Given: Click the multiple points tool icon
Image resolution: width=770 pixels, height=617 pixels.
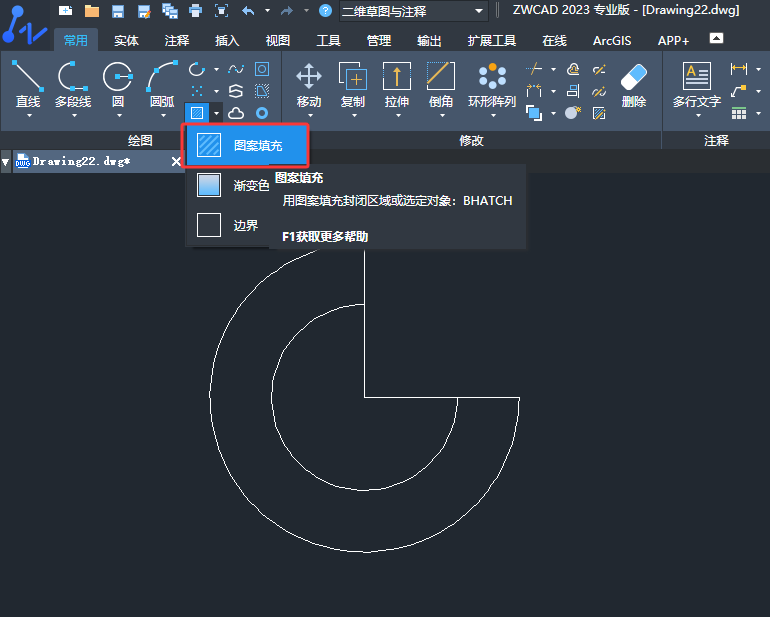Looking at the screenshot, I should (x=197, y=91).
